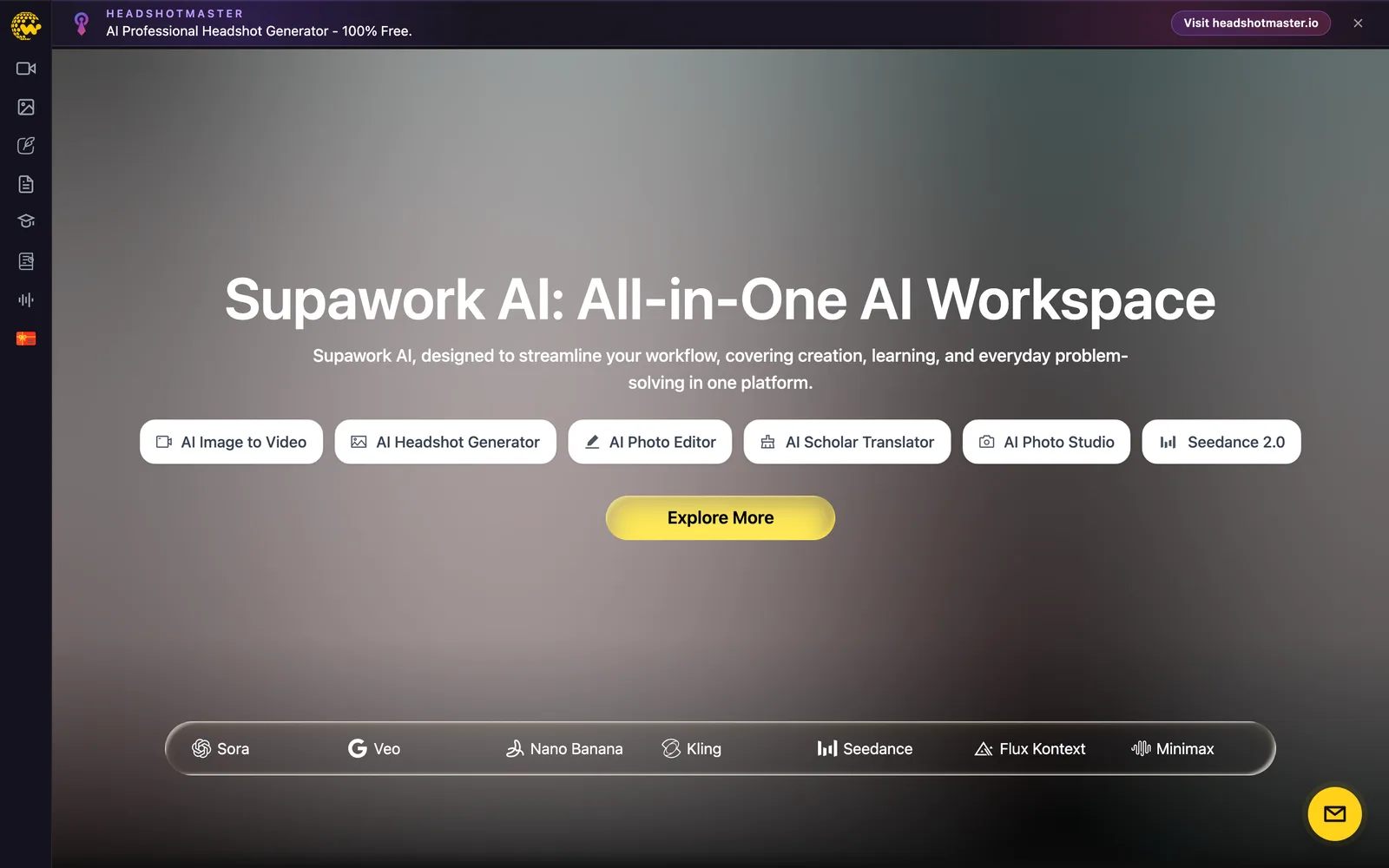
Task: Click the 'Supawork AI: All-in-One AI Workspace' heading
Action: click(721, 299)
